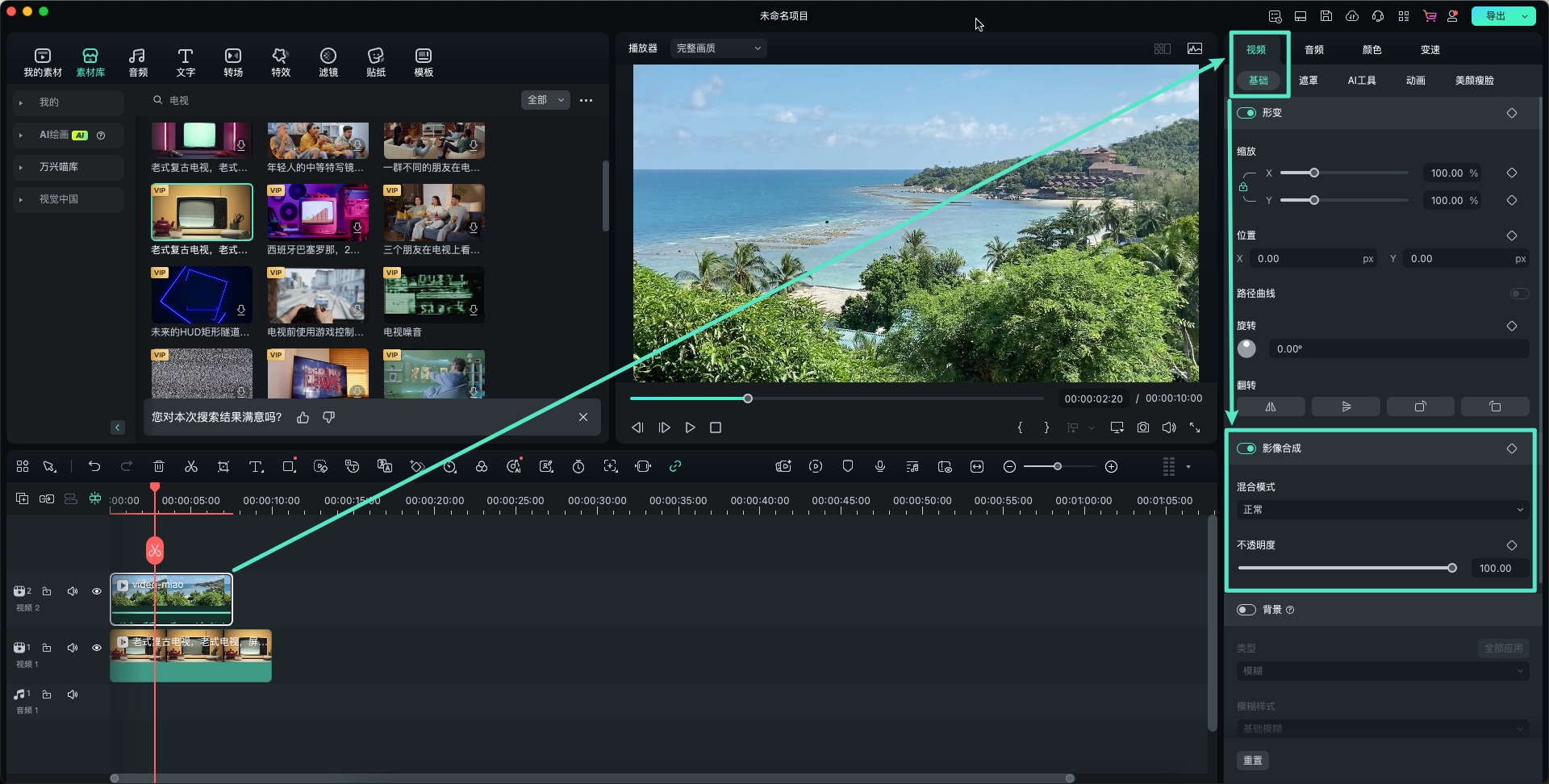Viewport: 1549px width, 784px height.
Task: Open the more options ellipsis button
Action: [587, 100]
